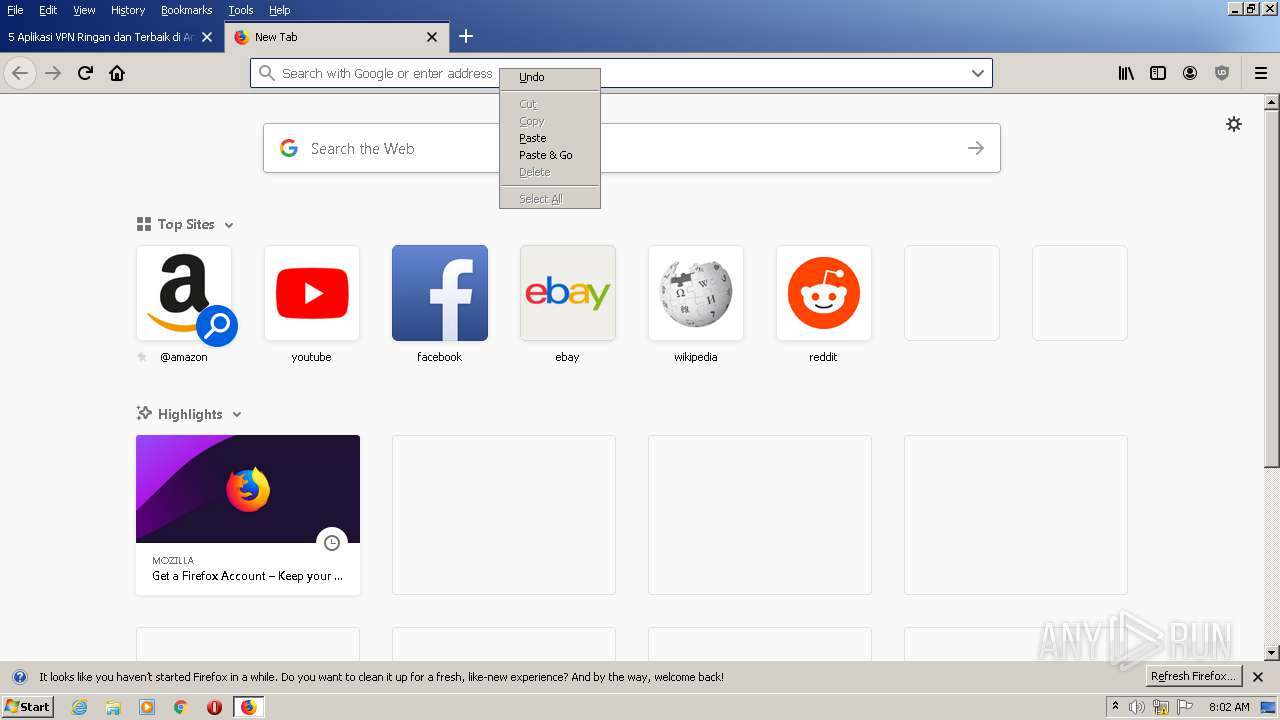1280x720 pixels.
Task: Open the View menu
Action: pos(84,10)
